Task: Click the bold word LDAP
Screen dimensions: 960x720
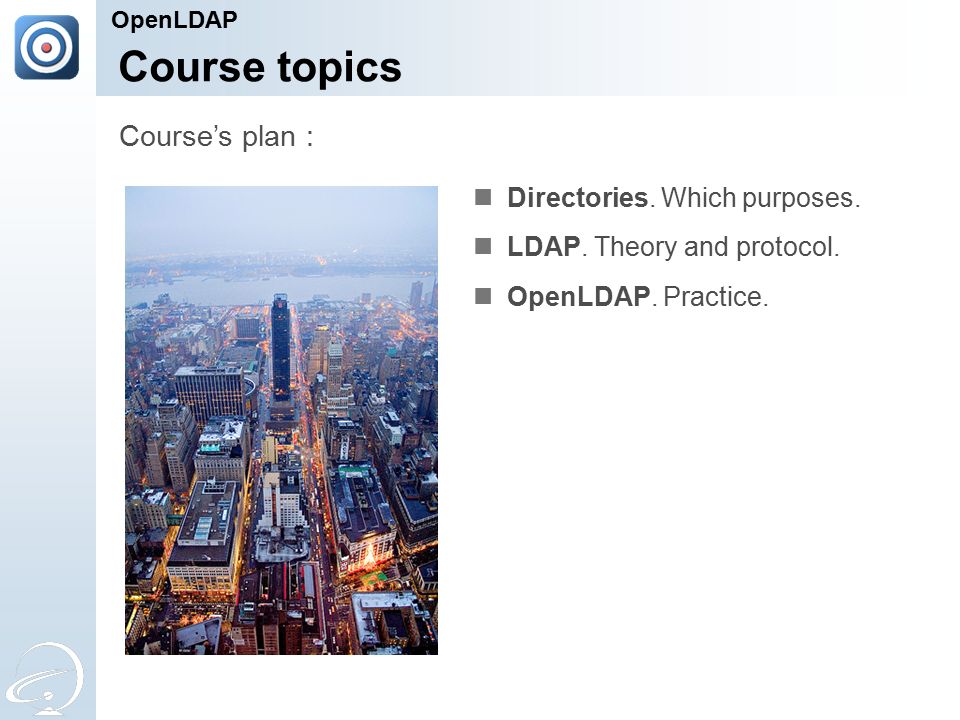Action: 544,247
